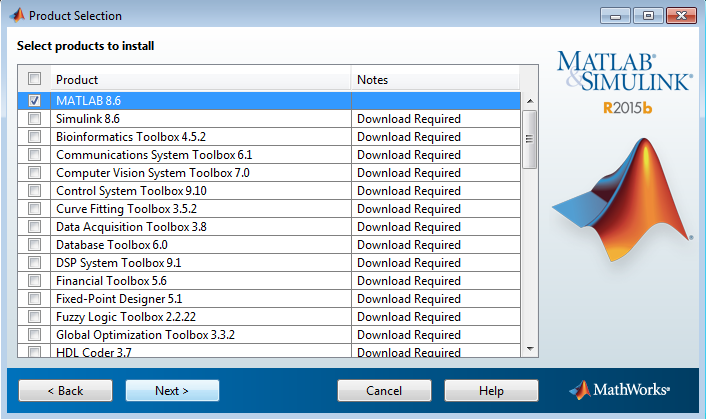Click Fuzzy Logic Toolbox 2.2.22 name
The image size is (706, 419).
pos(126,317)
